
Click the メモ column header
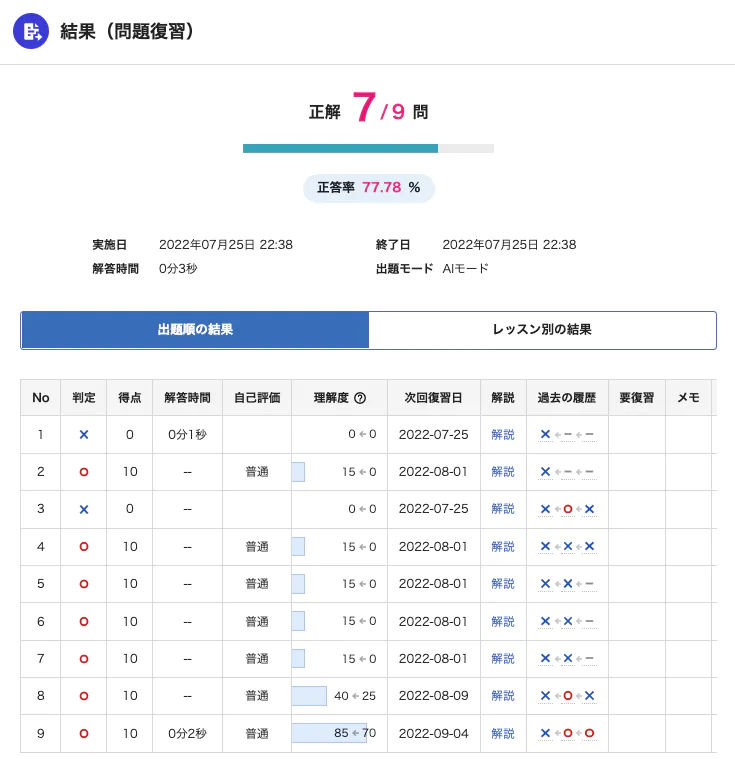pos(689,398)
